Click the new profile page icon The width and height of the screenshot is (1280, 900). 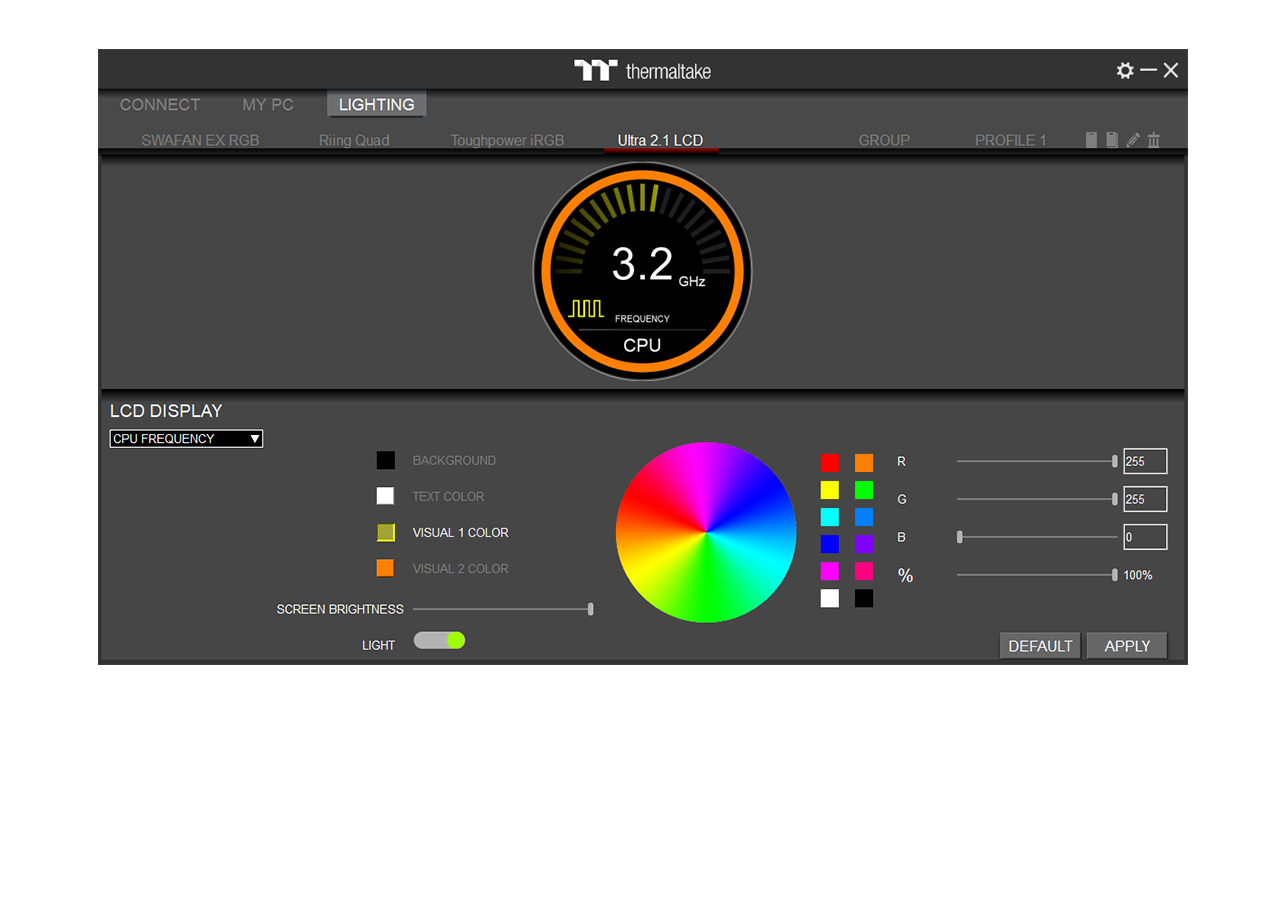[x=1092, y=140]
